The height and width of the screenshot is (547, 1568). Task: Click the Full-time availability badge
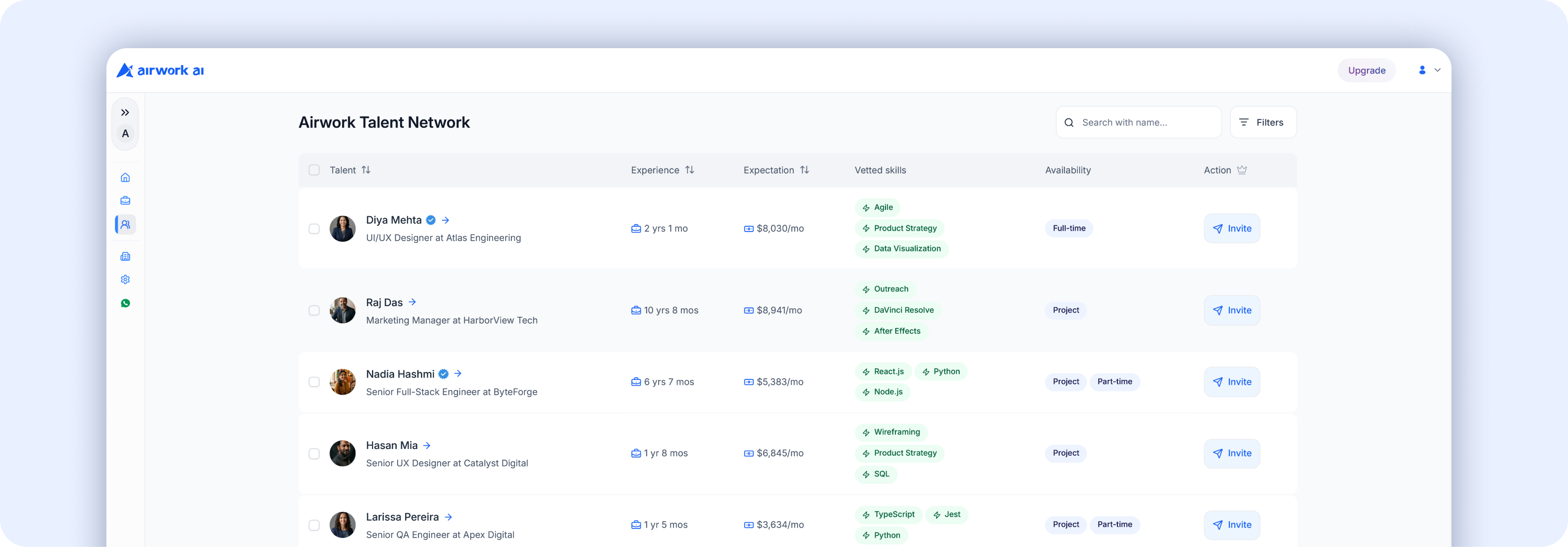click(x=1069, y=229)
